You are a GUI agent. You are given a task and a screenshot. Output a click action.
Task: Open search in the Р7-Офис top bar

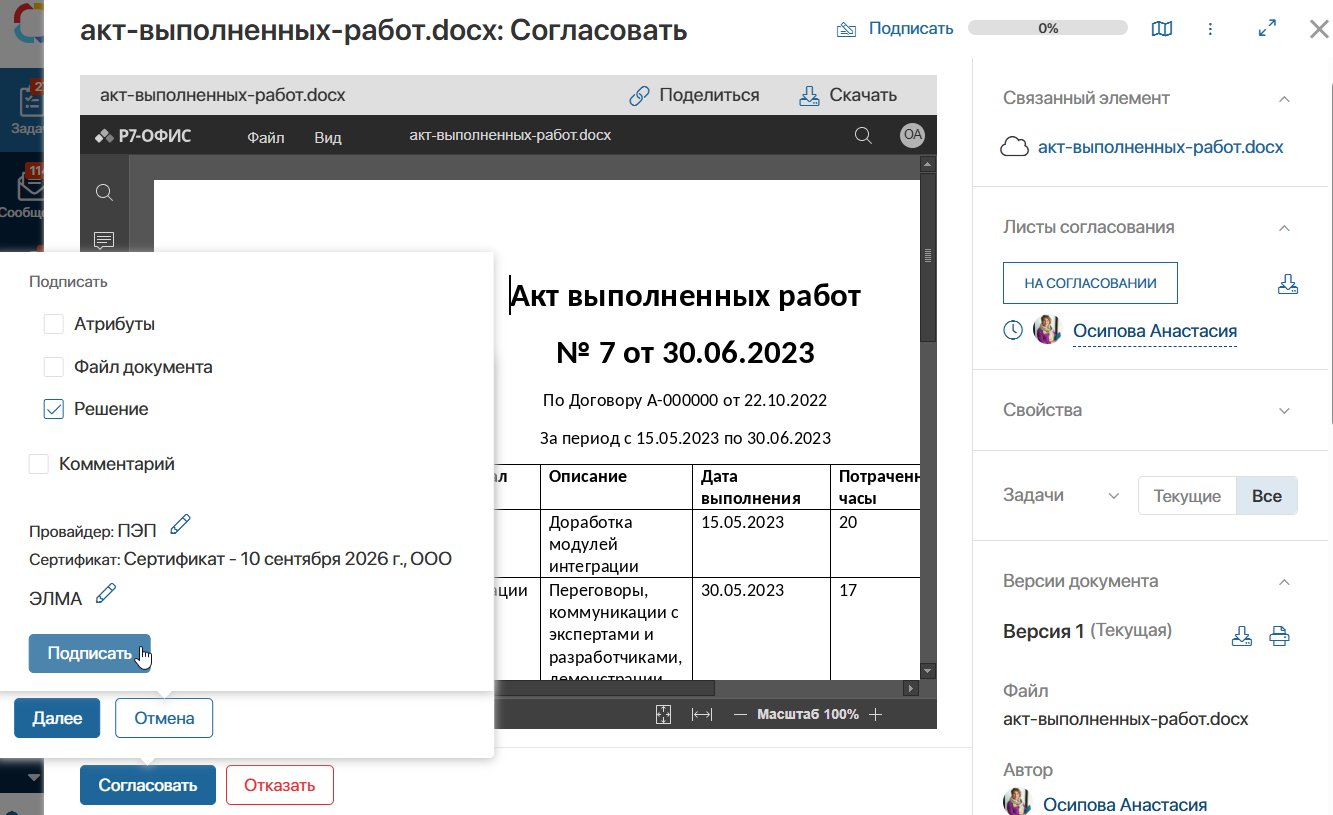[x=864, y=135]
